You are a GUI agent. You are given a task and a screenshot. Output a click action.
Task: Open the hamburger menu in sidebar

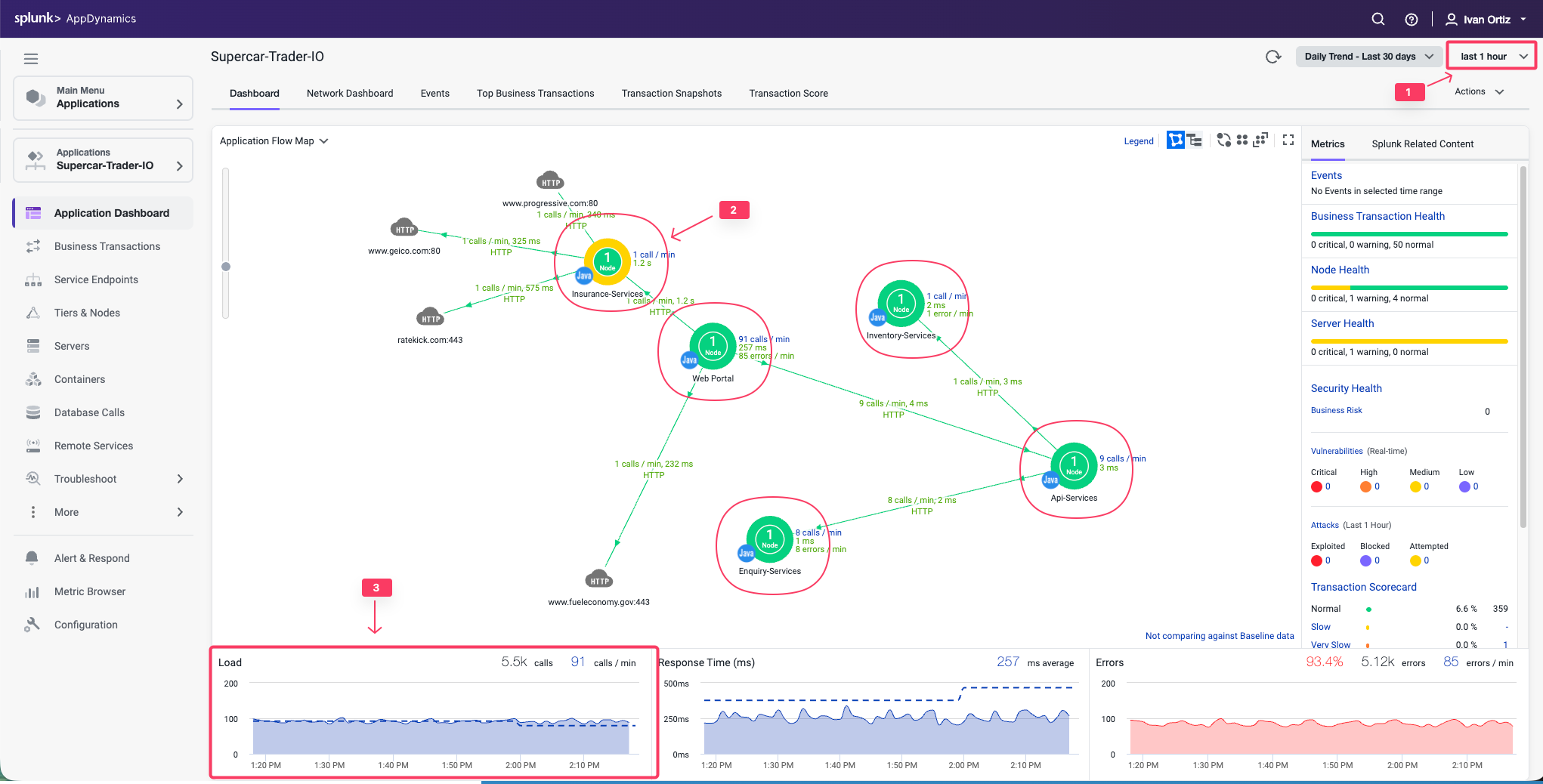coord(31,58)
